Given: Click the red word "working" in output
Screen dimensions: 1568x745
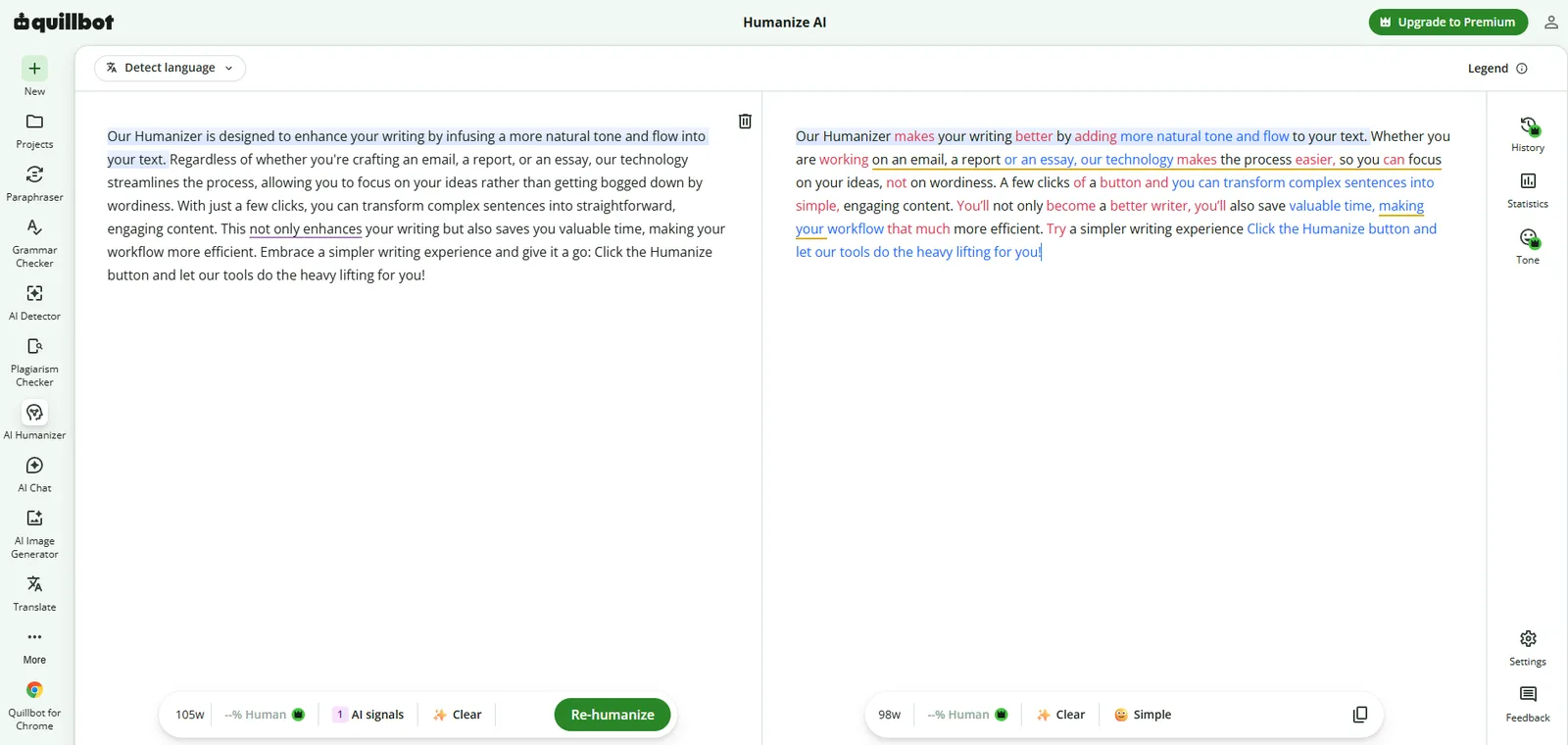Looking at the screenshot, I should [x=844, y=160].
